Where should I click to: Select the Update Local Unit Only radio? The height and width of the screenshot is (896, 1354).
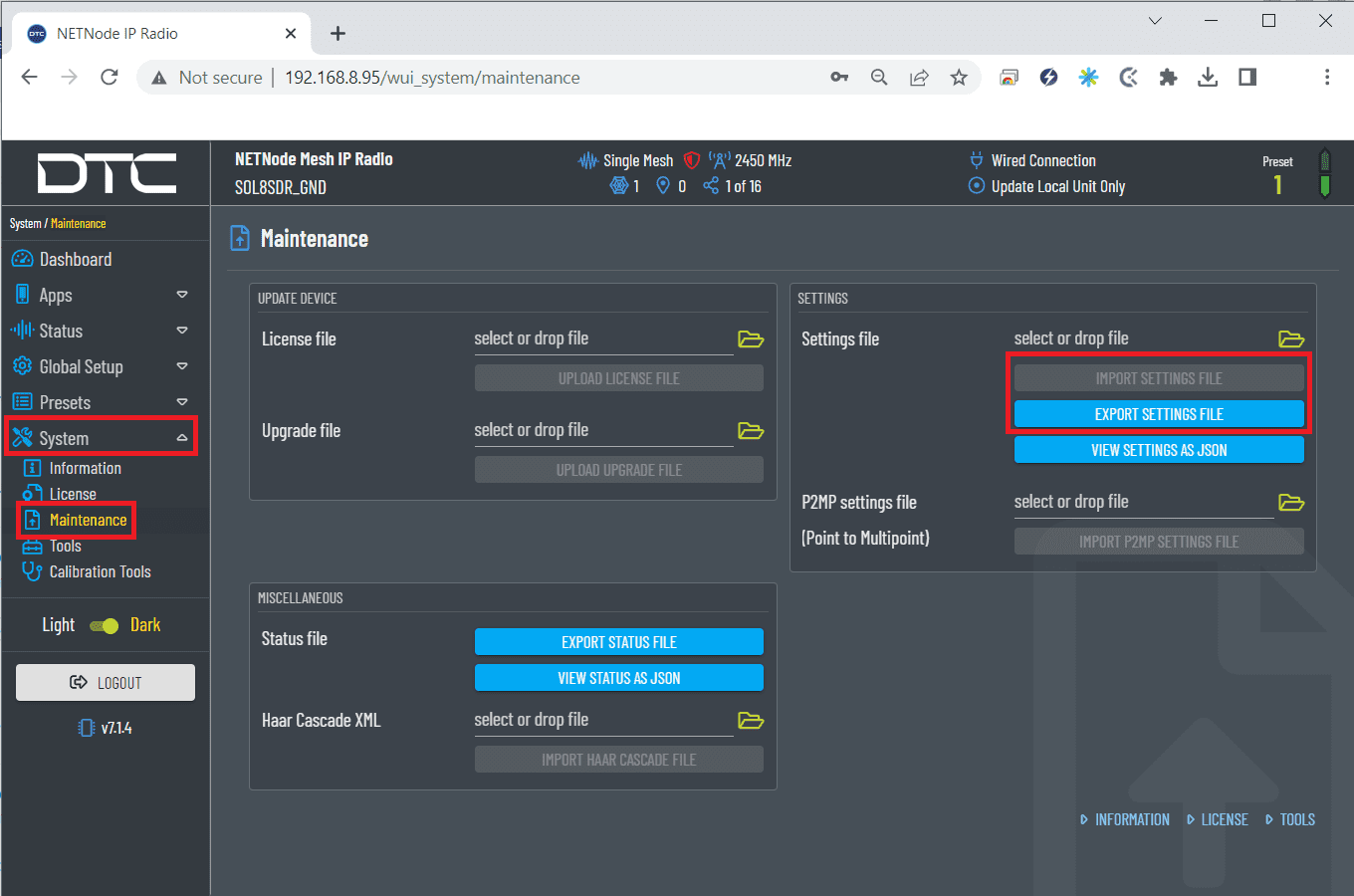tap(977, 186)
